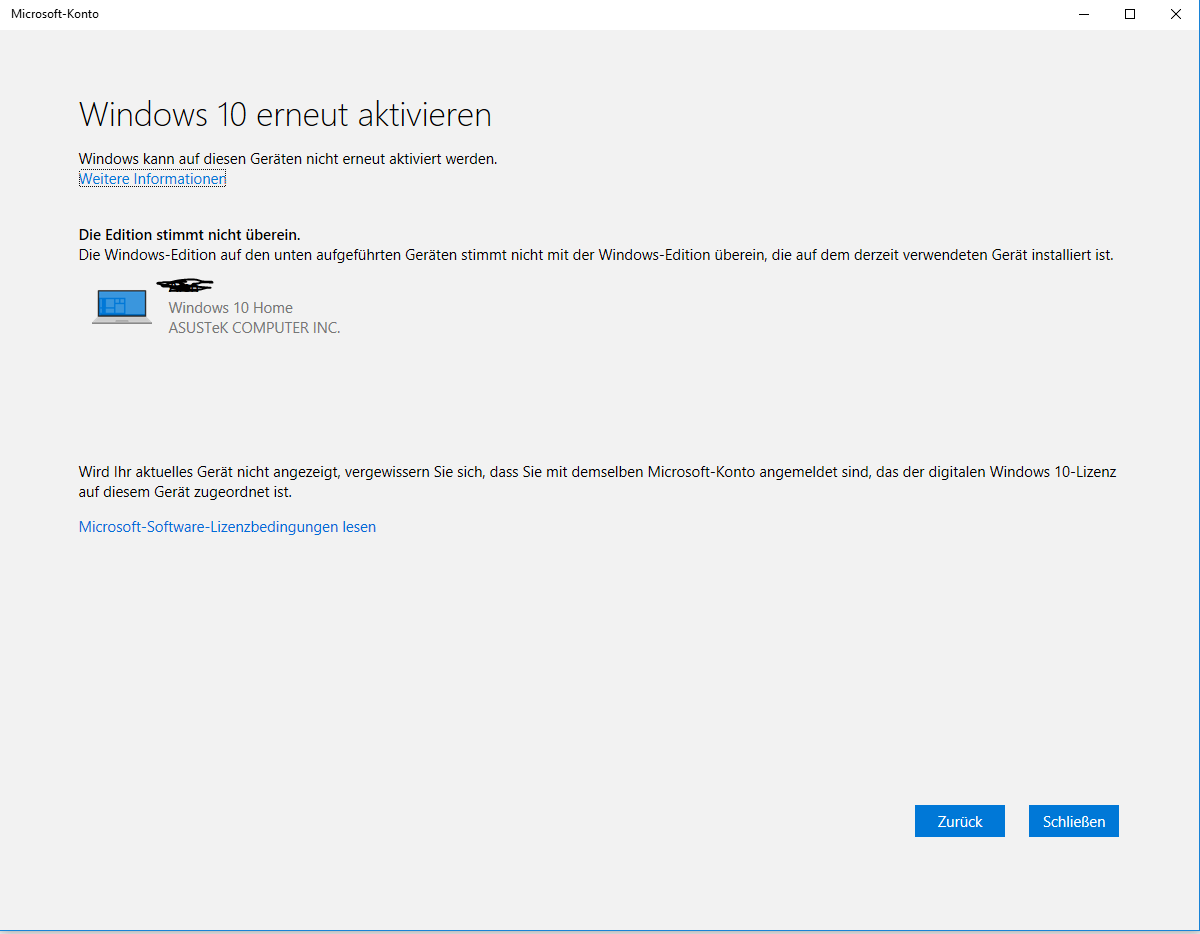
Task: Select the laptop device icon
Action: point(122,307)
